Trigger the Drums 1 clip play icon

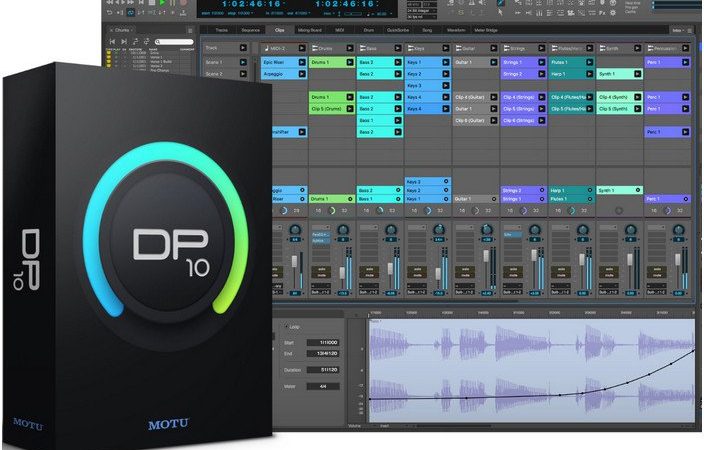click(350, 62)
